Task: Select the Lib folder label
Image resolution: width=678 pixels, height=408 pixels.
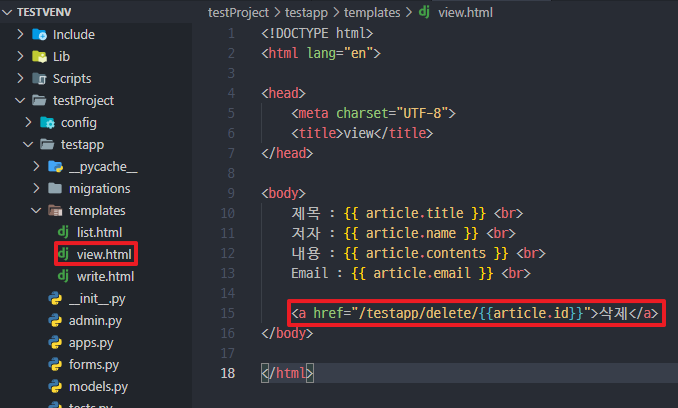Action: [61, 57]
